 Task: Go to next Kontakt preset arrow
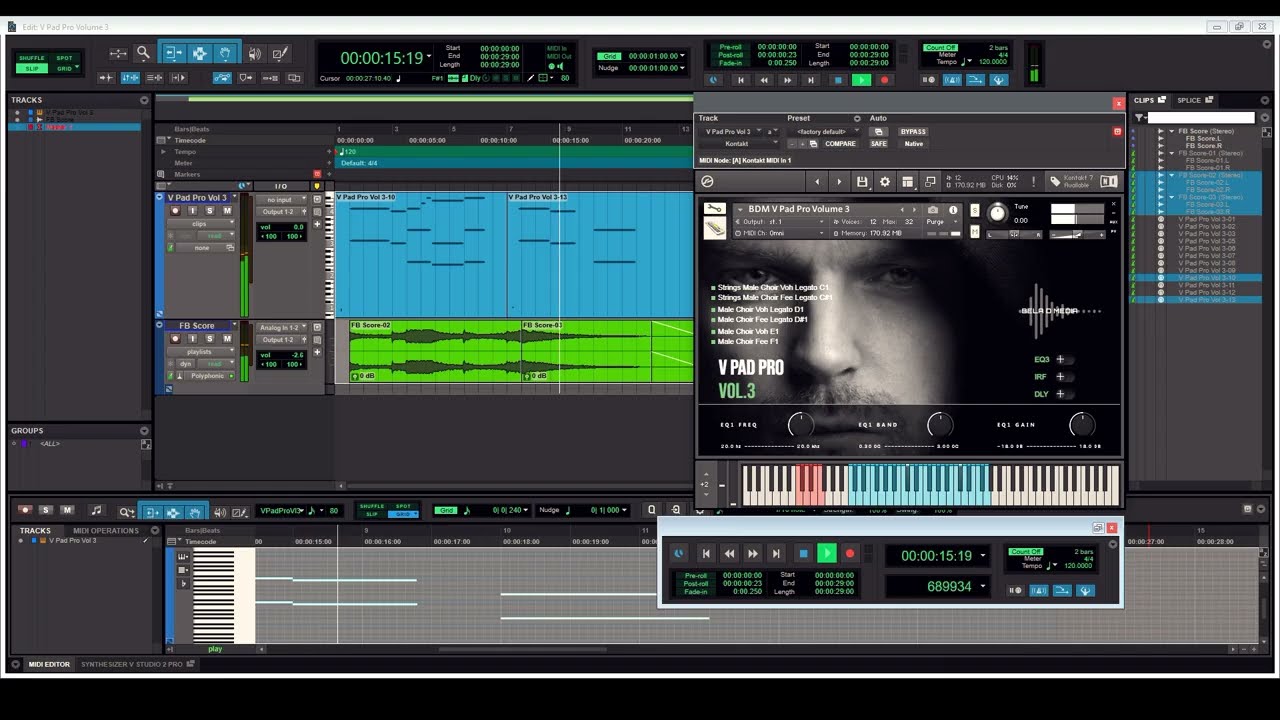click(x=839, y=181)
